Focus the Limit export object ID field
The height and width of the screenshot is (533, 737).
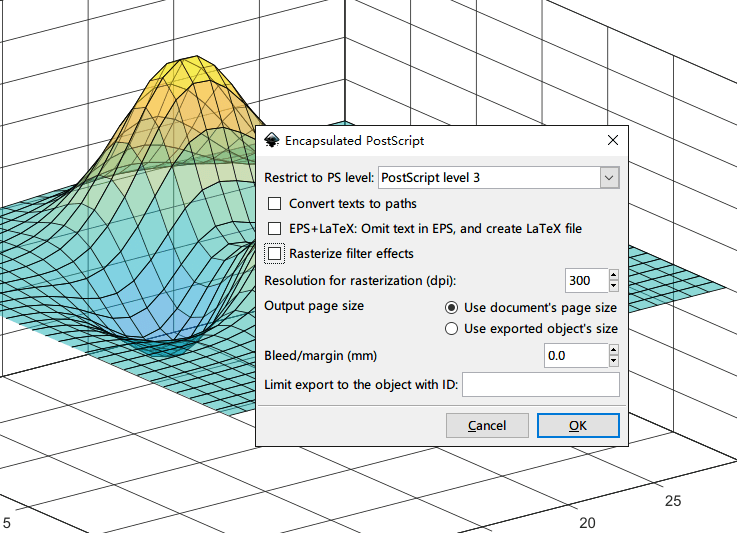click(x=540, y=385)
